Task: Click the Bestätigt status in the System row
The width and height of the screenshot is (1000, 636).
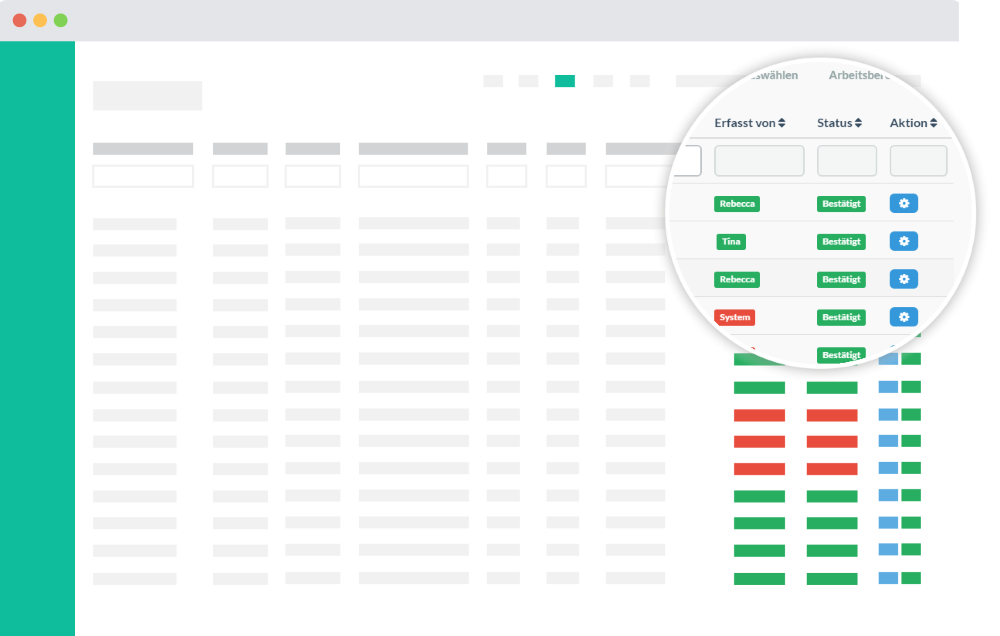Action: [x=841, y=317]
